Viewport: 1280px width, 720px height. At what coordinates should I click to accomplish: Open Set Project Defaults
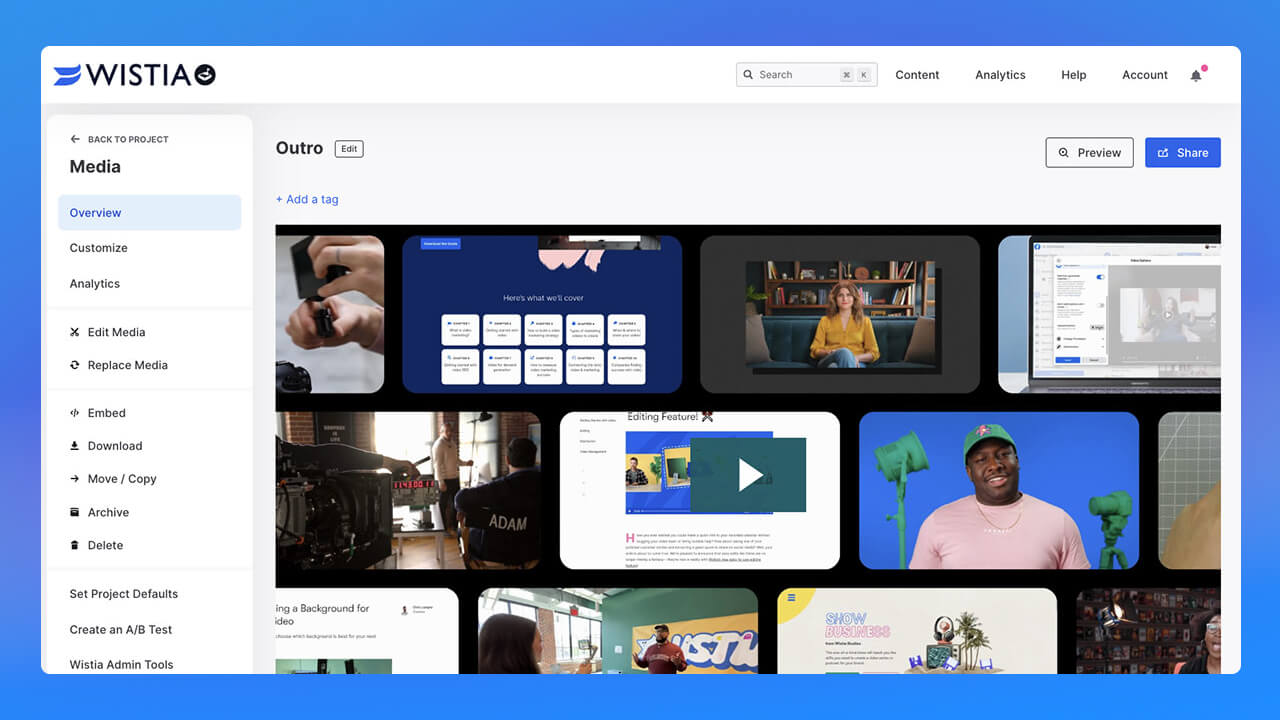pyautogui.click(x=124, y=594)
